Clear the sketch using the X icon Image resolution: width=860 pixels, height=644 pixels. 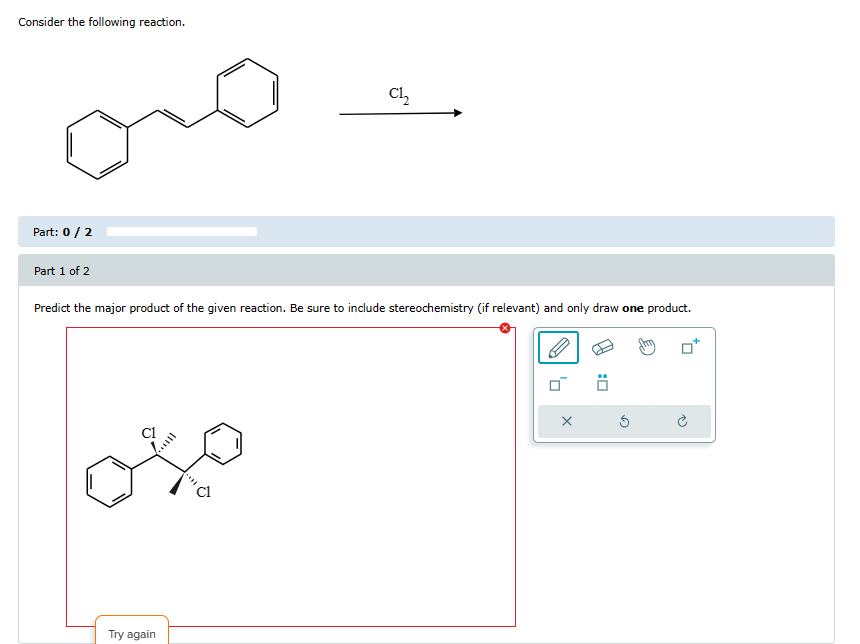point(566,421)
